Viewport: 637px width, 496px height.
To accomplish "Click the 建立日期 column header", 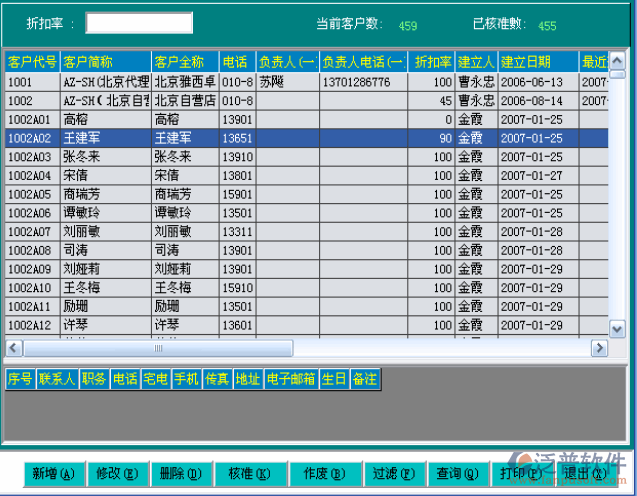I will click(536, 62).
